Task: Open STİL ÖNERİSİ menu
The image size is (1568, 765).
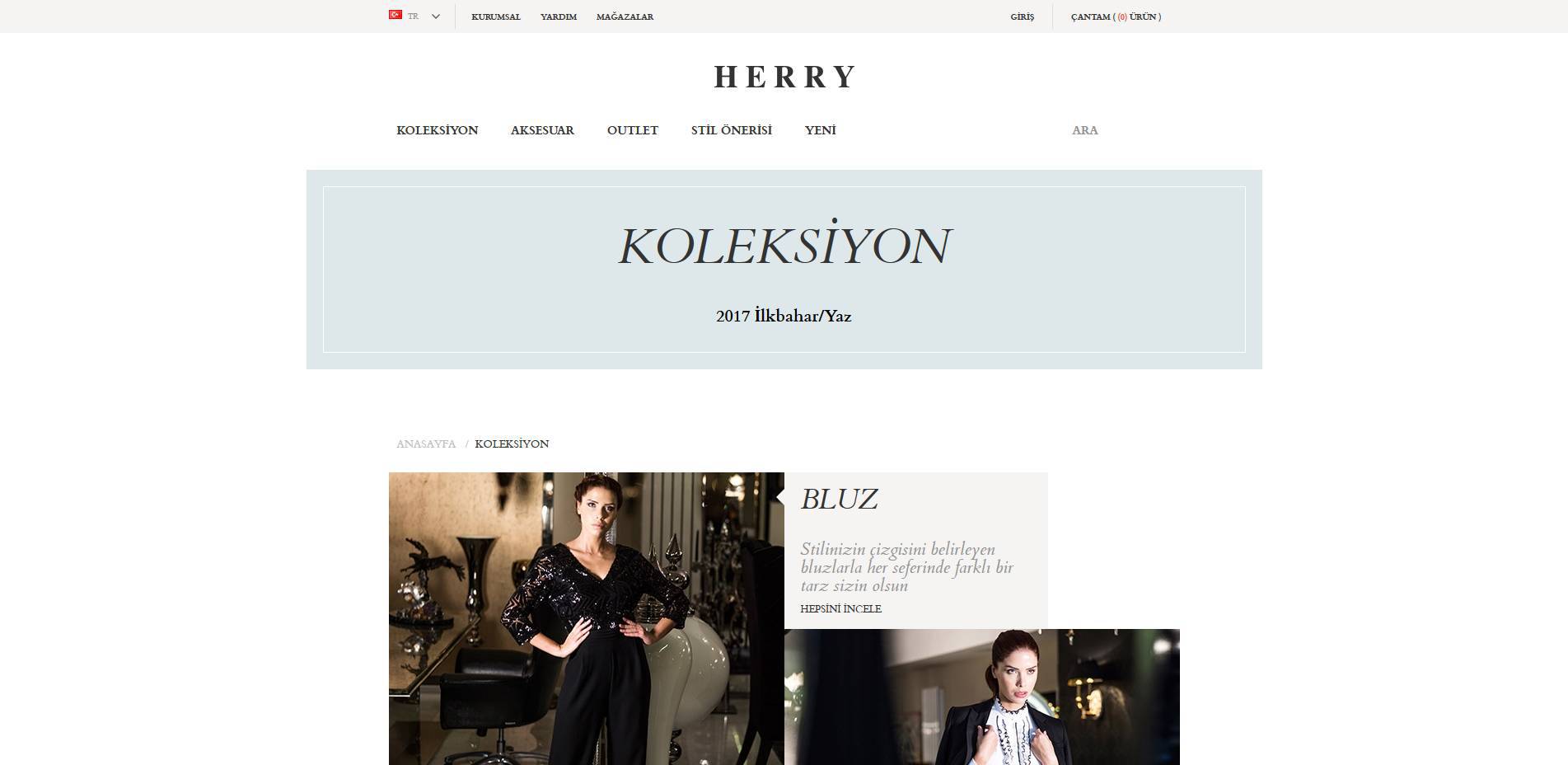Action: pos(732,130)
